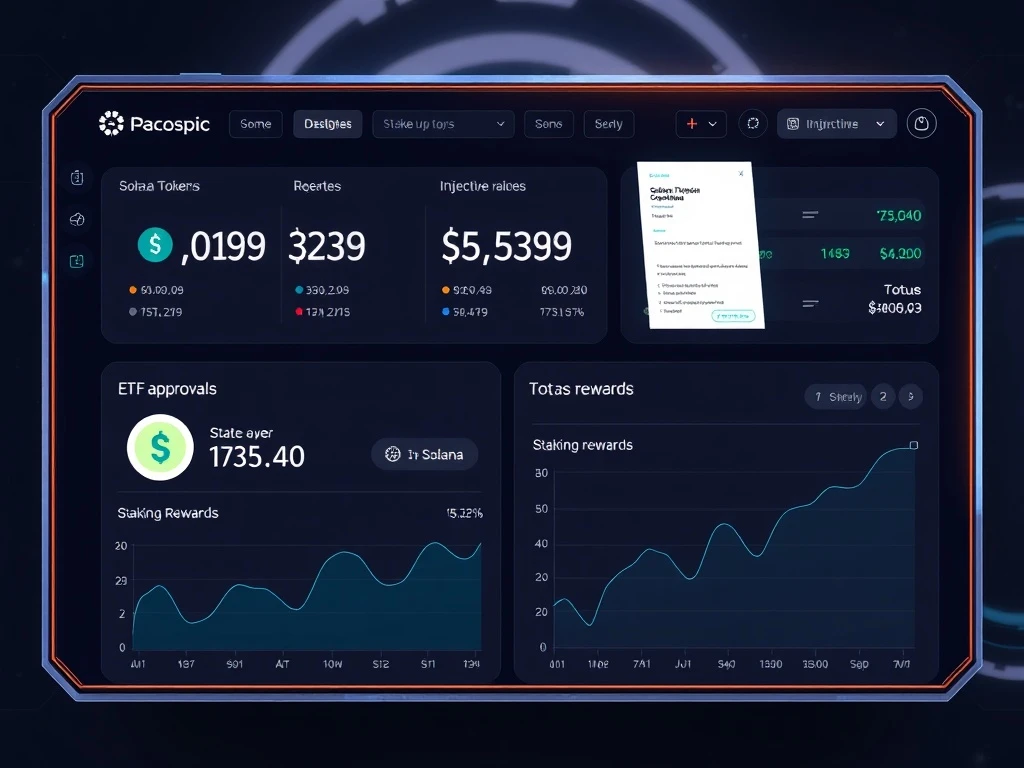
Task: Click the orange plus add icon
Action: pos(692,123)
